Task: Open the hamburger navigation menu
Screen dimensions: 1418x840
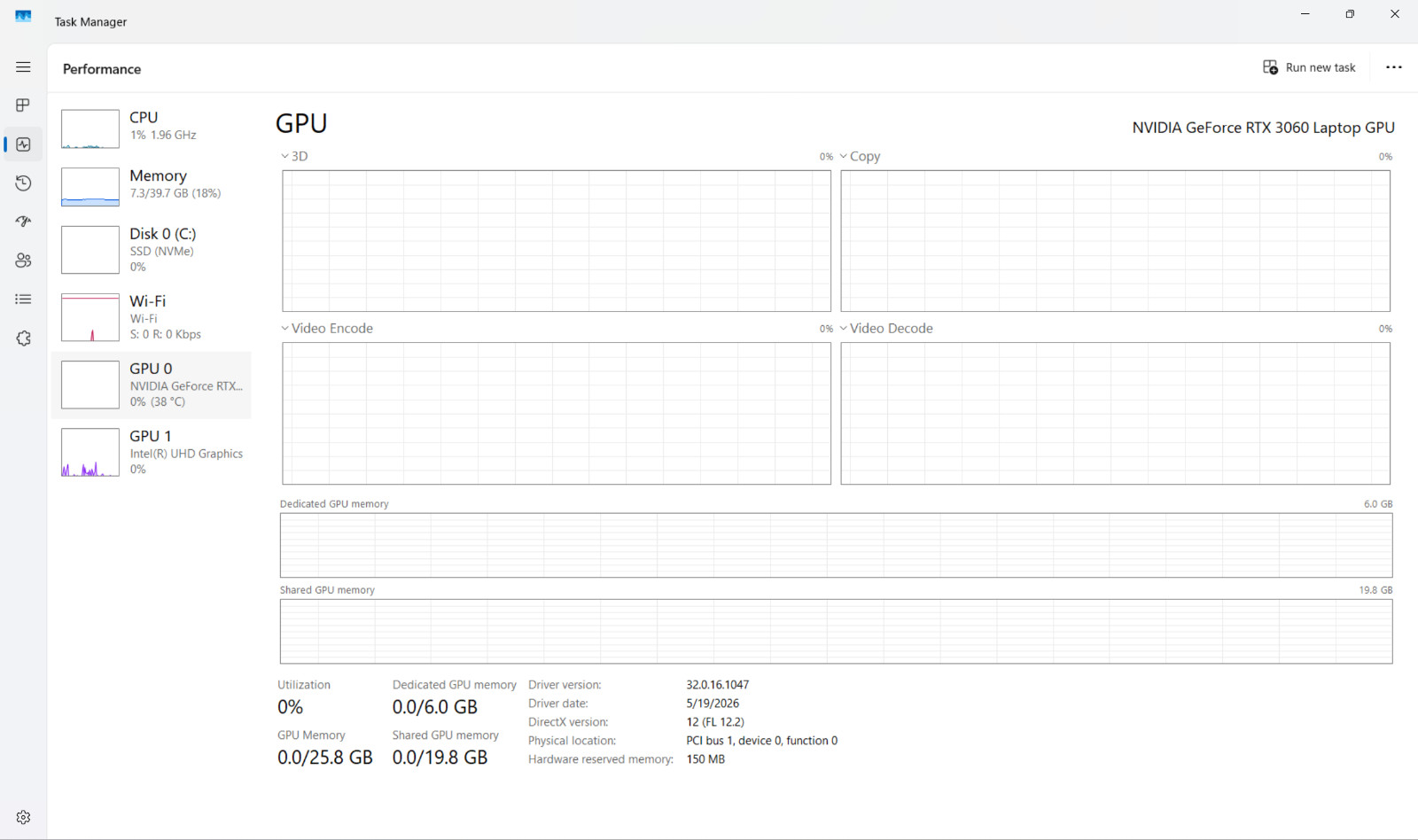Action: [x=23, y=67]
